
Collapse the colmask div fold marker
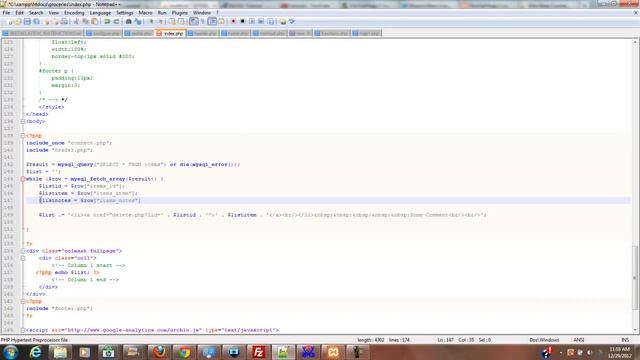tap(23, 251)
